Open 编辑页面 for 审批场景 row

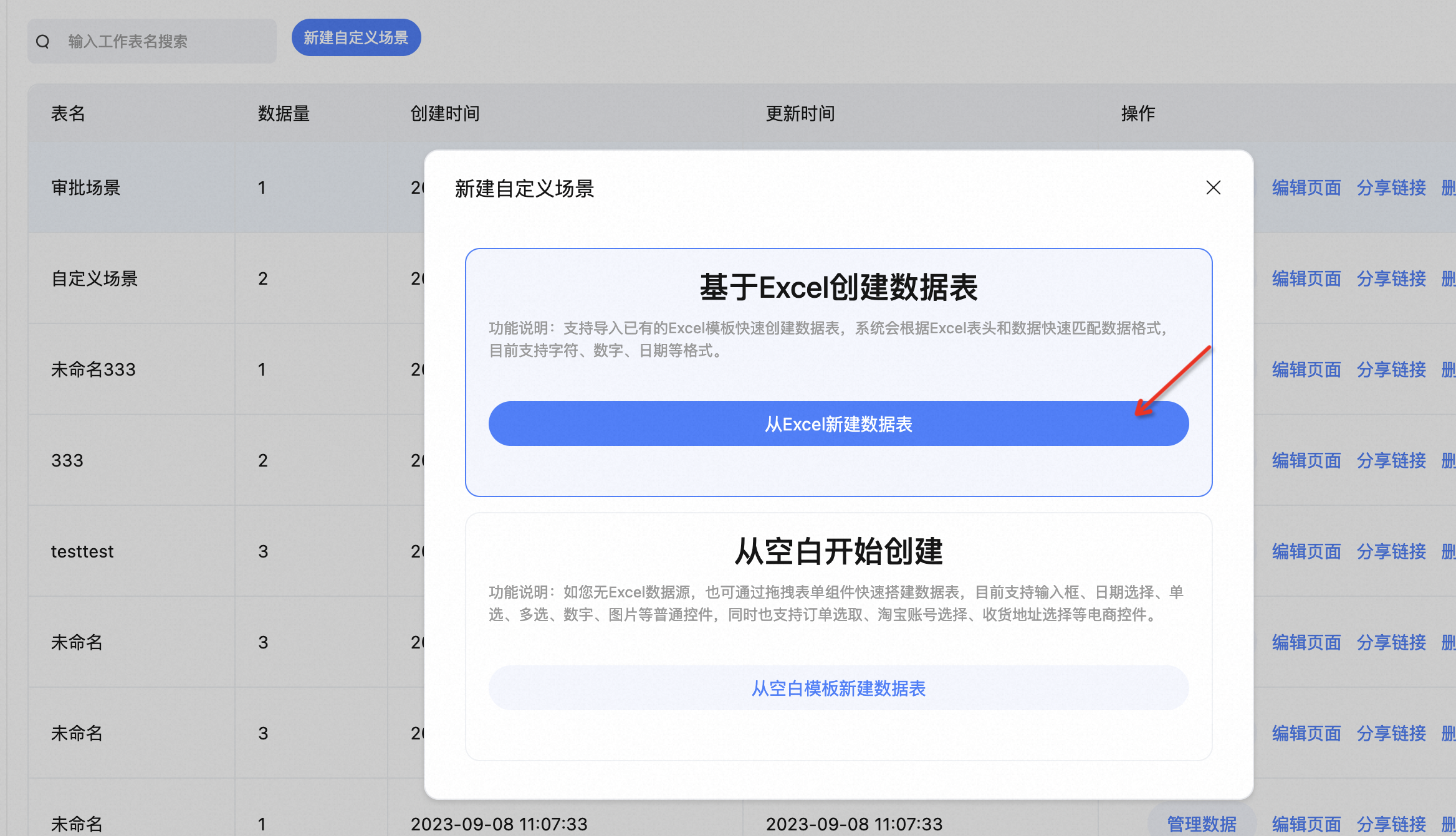point(1306,188)
